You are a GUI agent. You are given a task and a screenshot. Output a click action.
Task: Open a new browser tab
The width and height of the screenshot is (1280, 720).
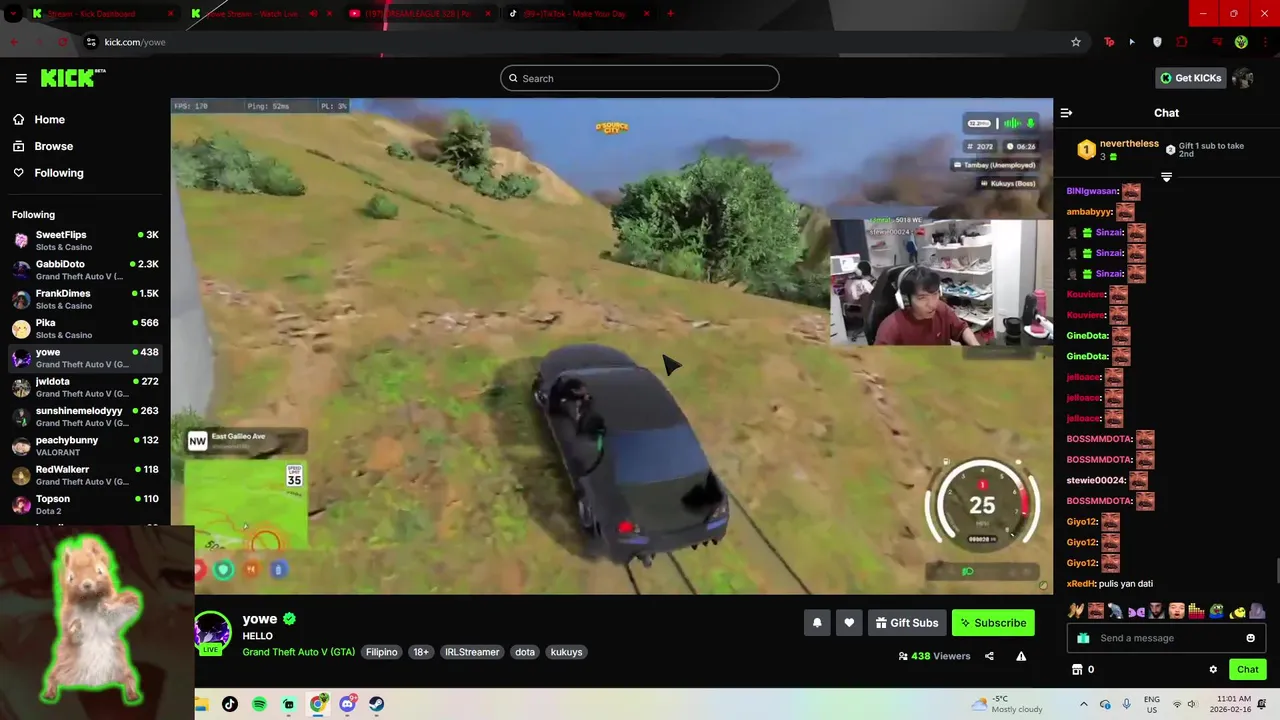(670, 14)
